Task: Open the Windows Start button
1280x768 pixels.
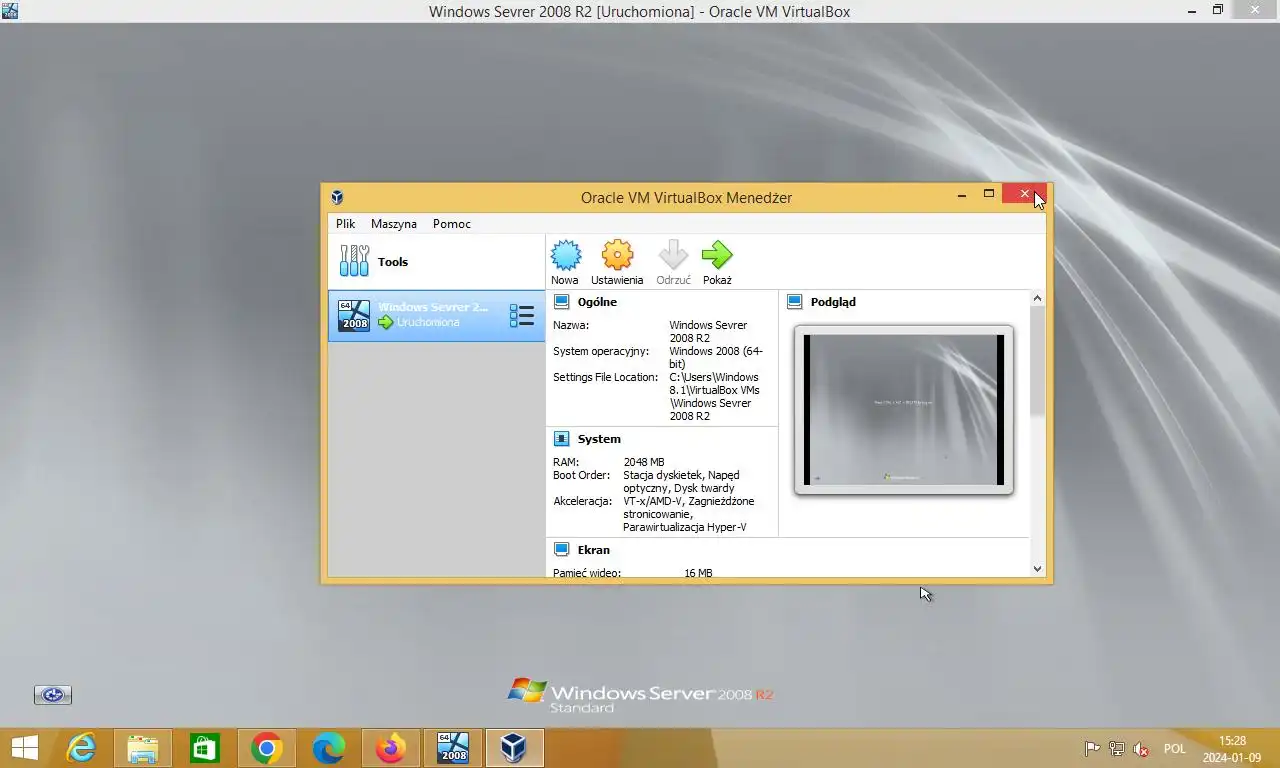Action: pos(24,748)
